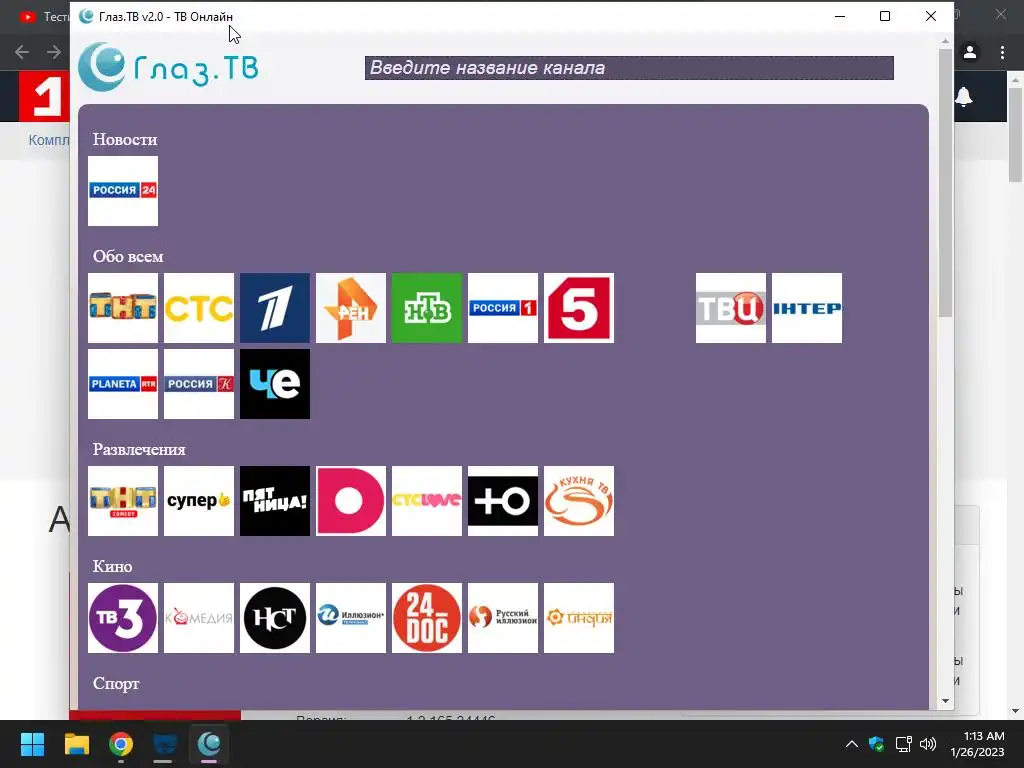1024x768 pixels.
Task: Open Первый канал (Channel One) tile
Action: (275, 308)
